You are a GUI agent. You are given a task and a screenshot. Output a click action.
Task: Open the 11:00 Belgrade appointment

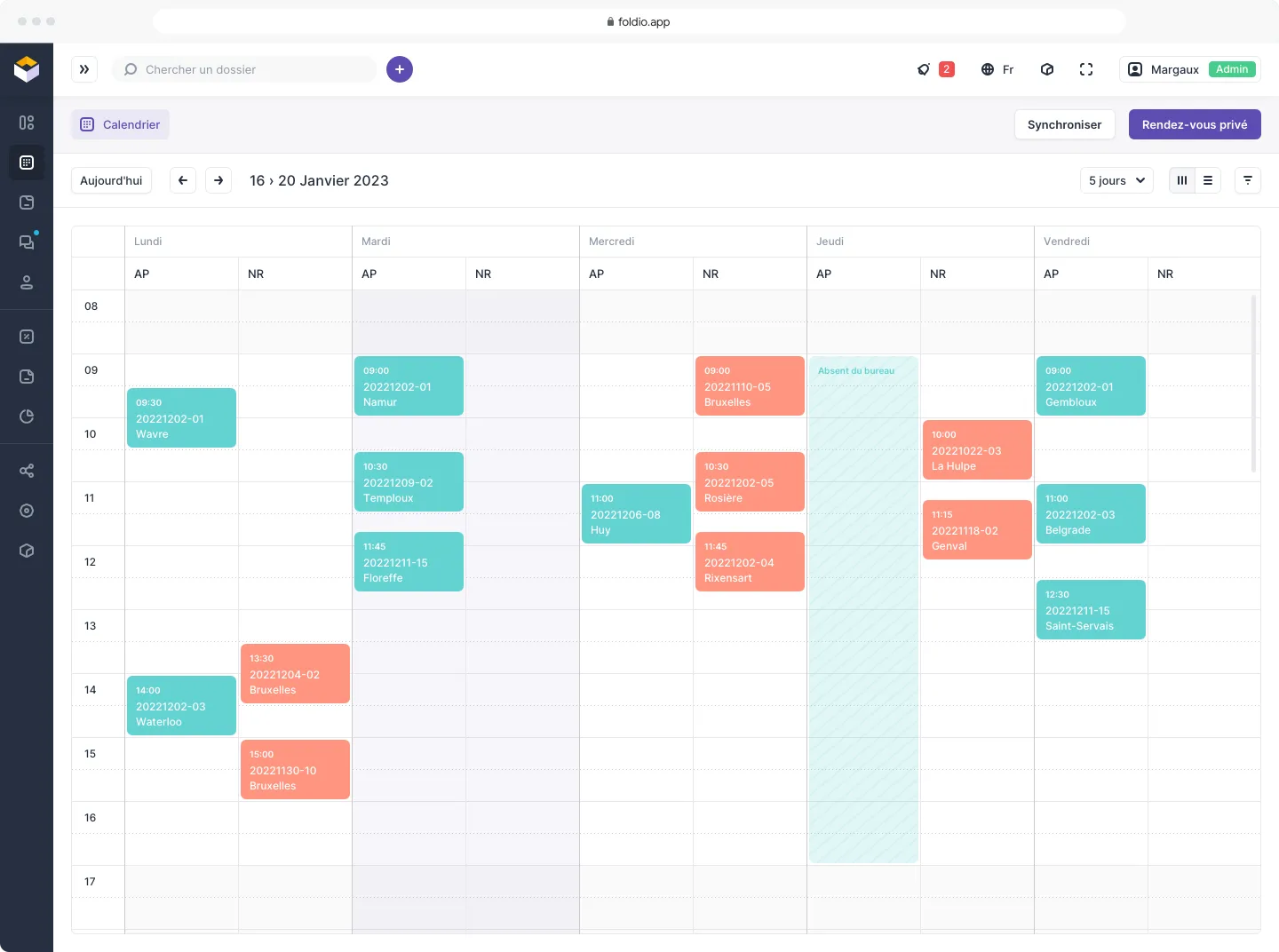coord(1091,513)
